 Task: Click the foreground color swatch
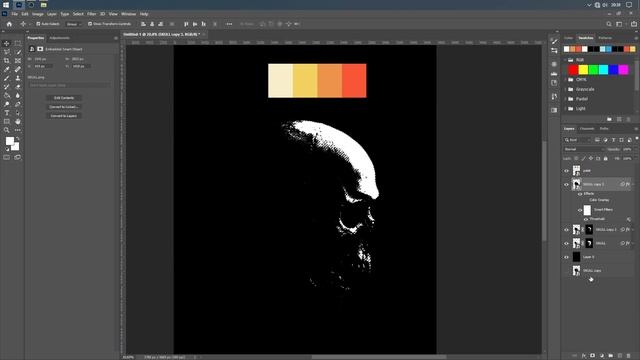tap(9, 141)
